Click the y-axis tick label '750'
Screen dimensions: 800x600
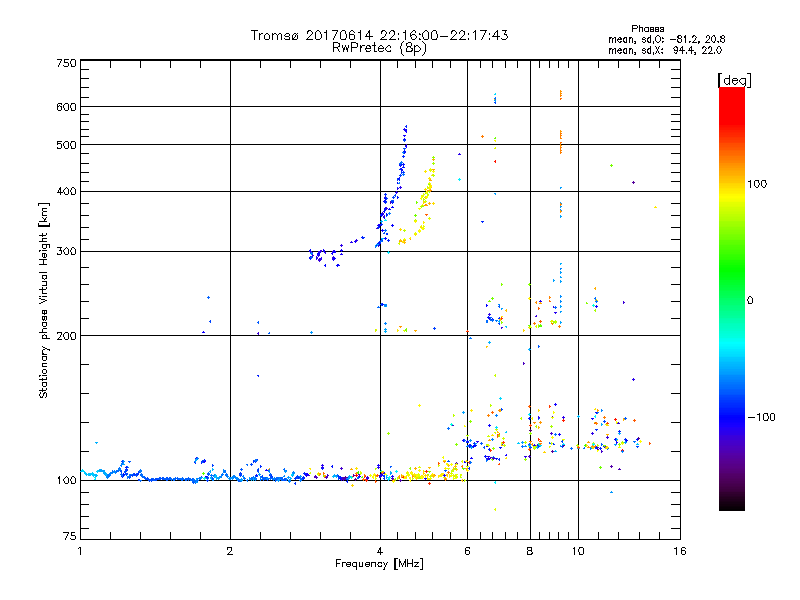click(66, 63)
